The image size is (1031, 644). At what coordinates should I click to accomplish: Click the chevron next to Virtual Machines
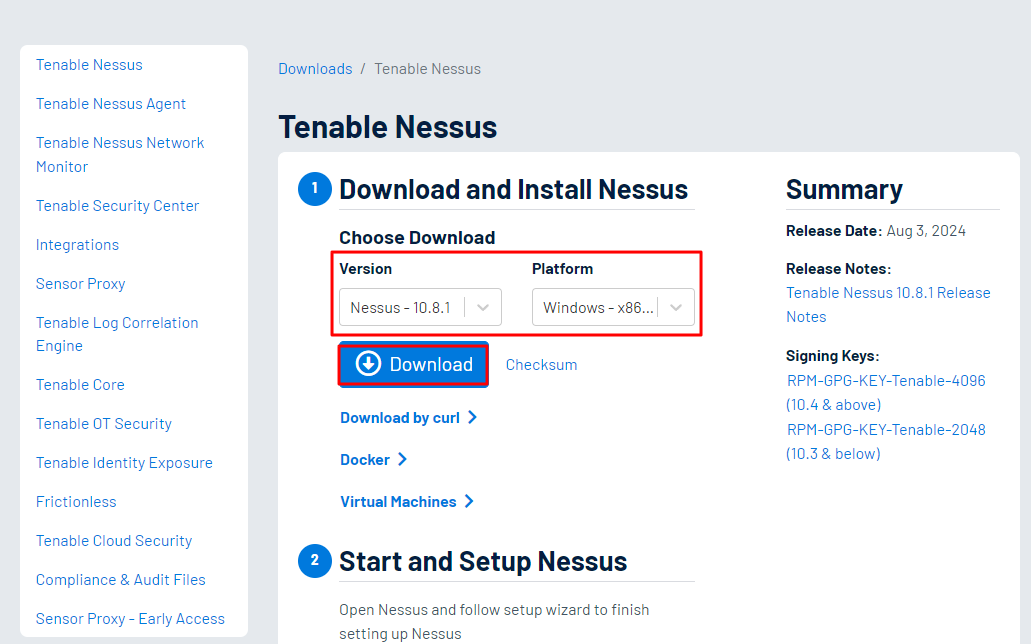tap(469, 502)
